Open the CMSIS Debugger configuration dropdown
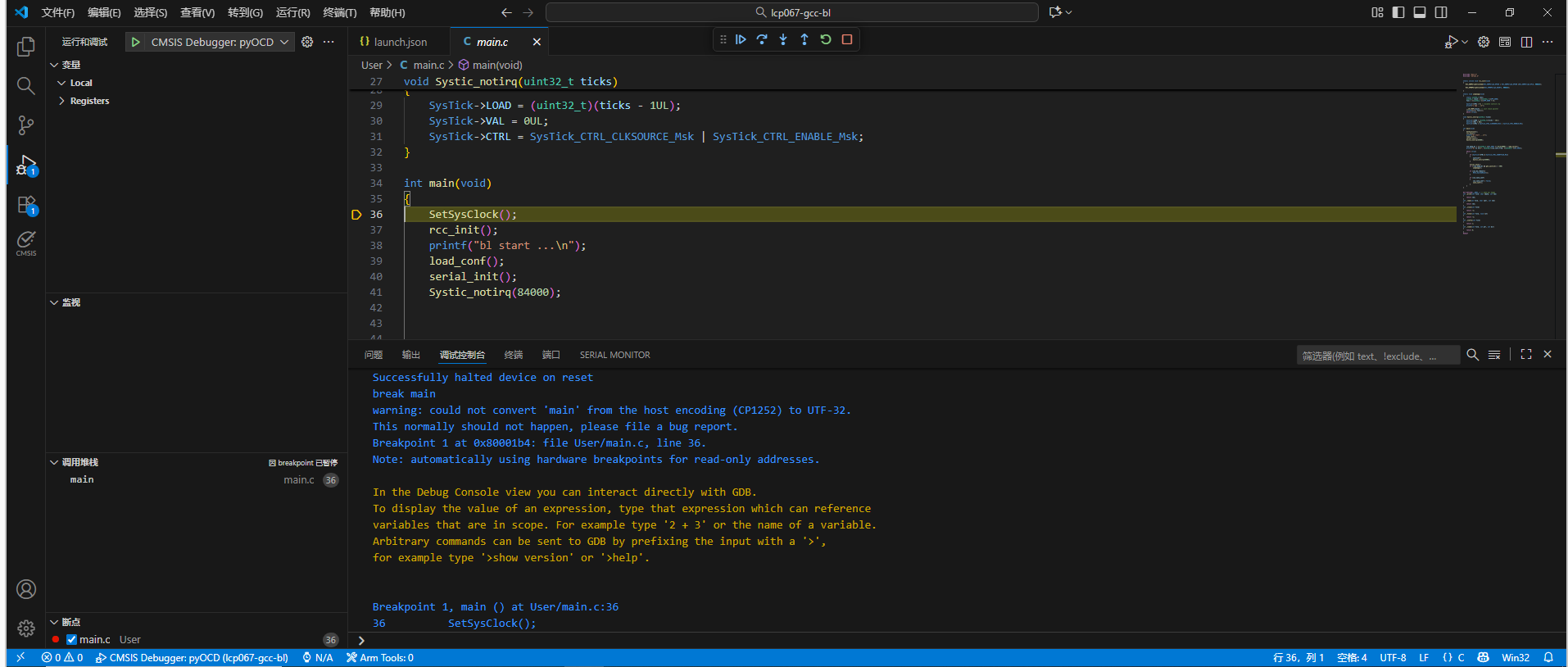Viewport: 1568px width, 667px height. 284,42
